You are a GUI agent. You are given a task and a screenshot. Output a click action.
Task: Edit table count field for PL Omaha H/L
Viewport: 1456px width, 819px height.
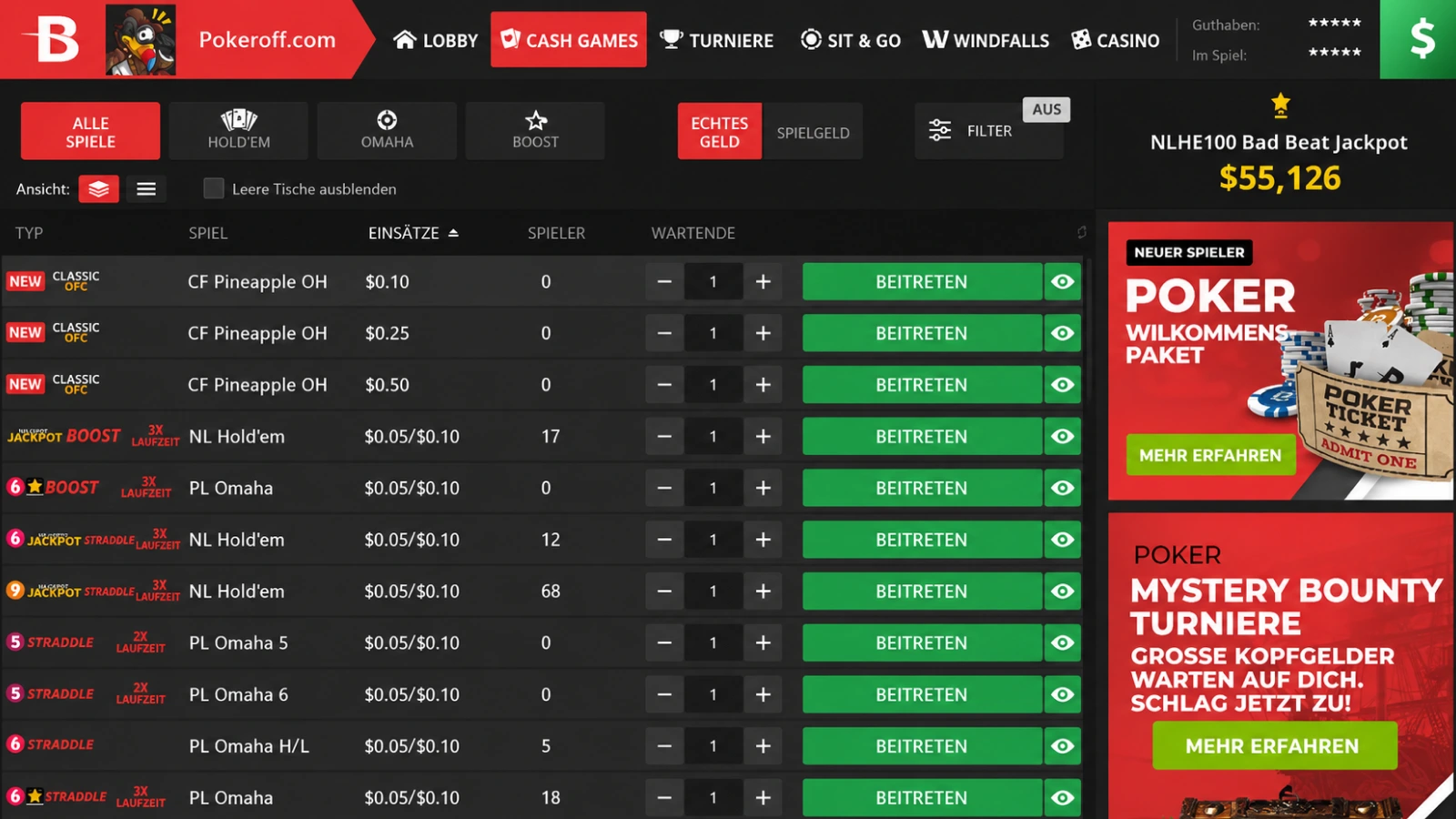point(713,746)
